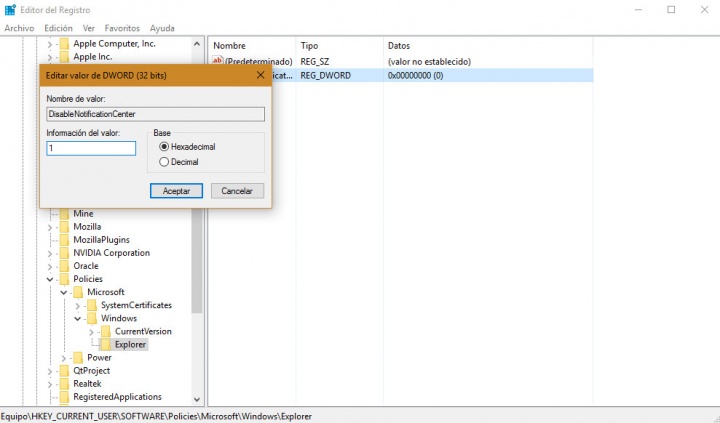Expand the Power key
The image size is (720, 423).
[64, 358]
